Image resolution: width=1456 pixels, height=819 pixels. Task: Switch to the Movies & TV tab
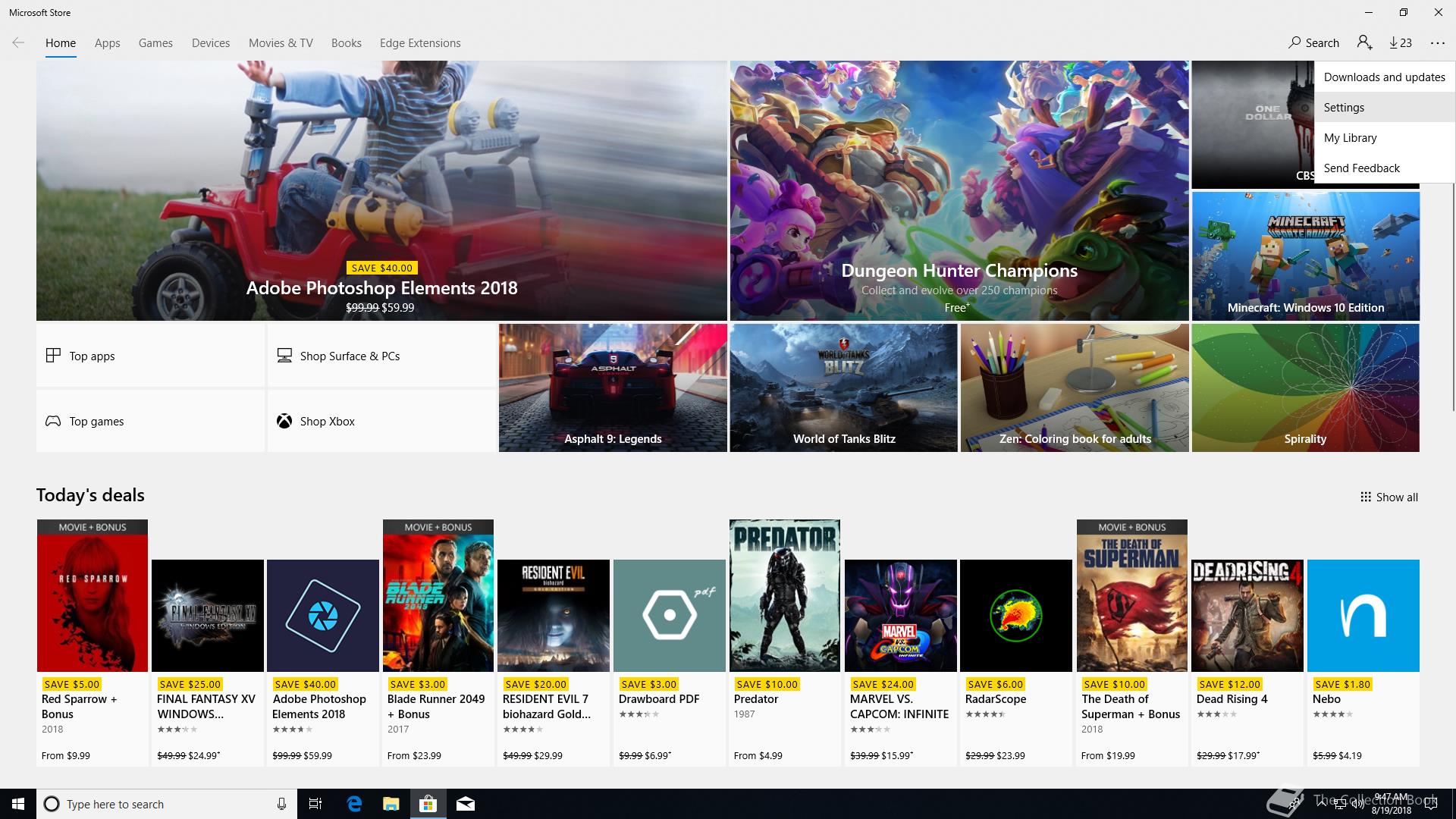coord(281,43)
